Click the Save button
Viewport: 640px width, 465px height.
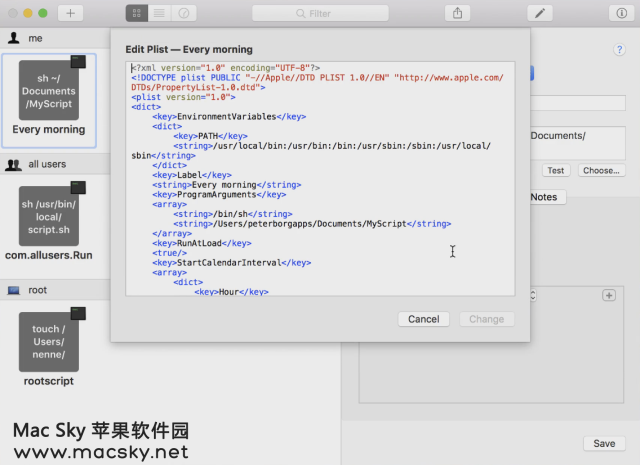[604, 443]
